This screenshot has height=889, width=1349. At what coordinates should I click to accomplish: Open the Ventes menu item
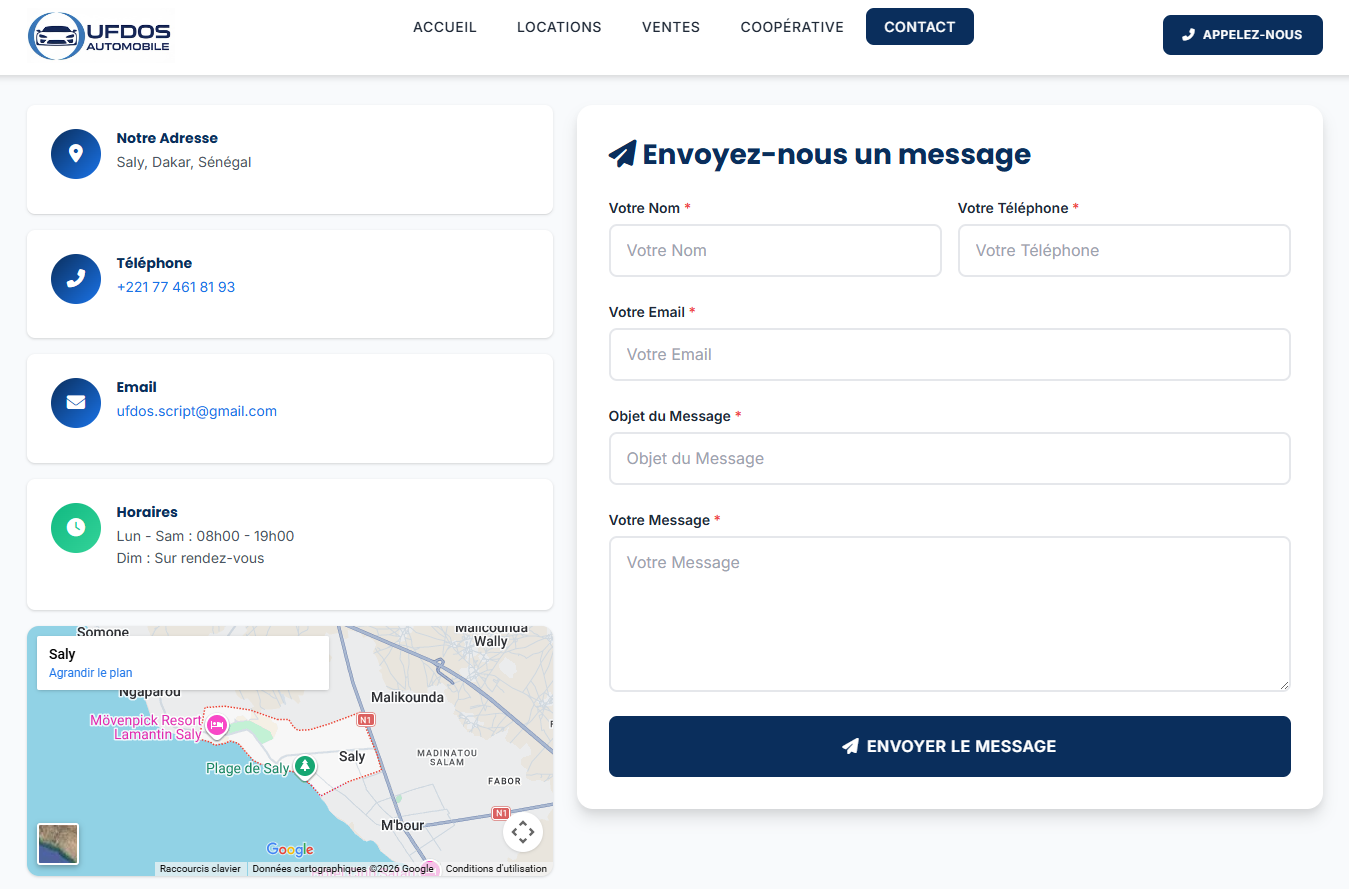tap(671, 27)
